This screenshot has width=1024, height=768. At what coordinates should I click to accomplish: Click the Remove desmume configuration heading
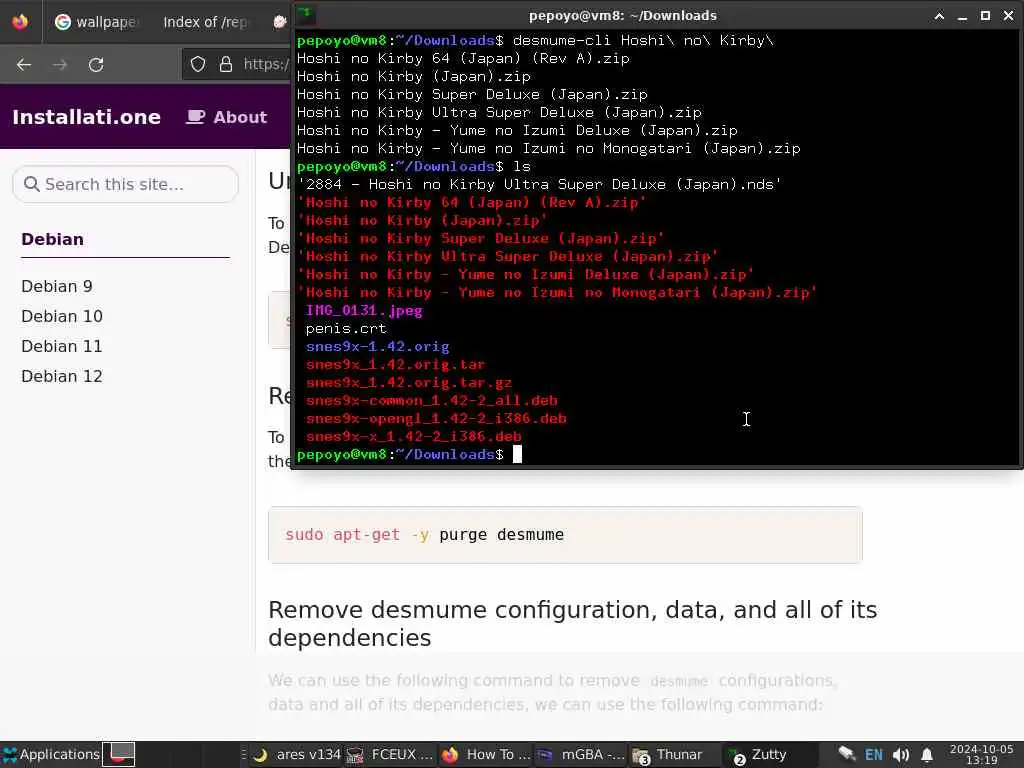pyautogui.click(x=572, y=623)
